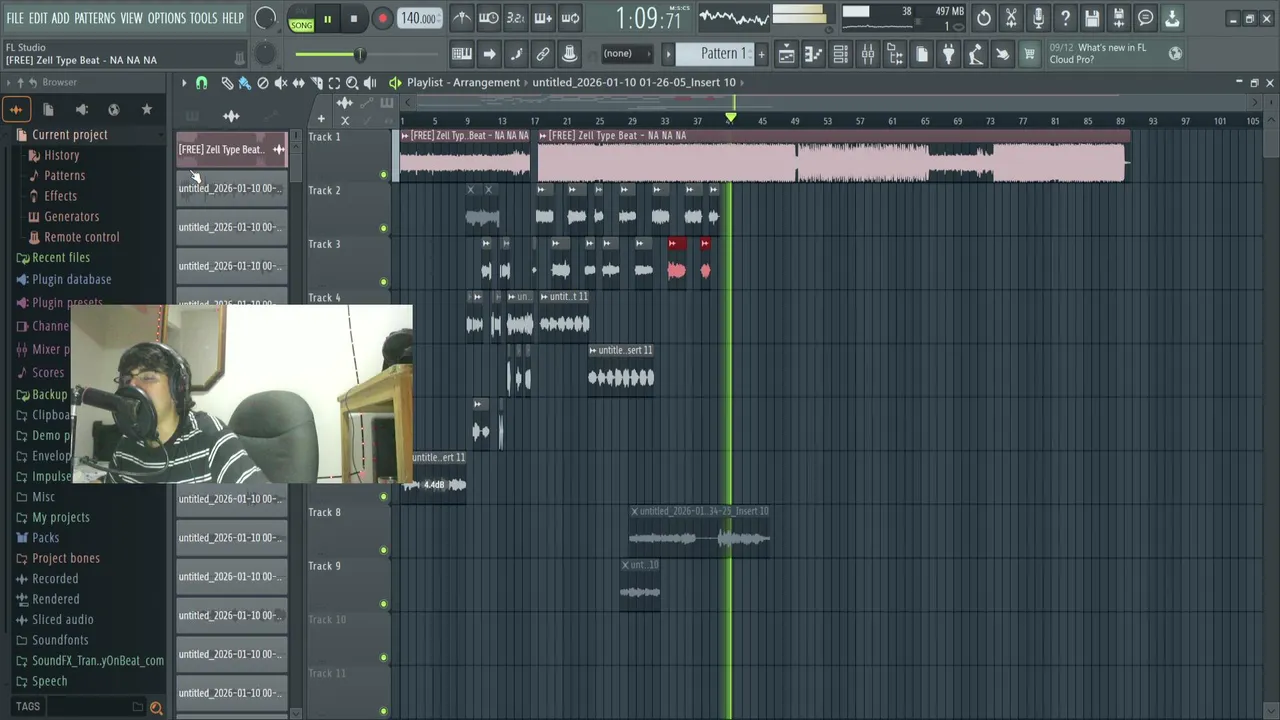Start one-click recording with microphone icon
The height and width of the screenshot is (720, 1280).
tap(1038, 18)
